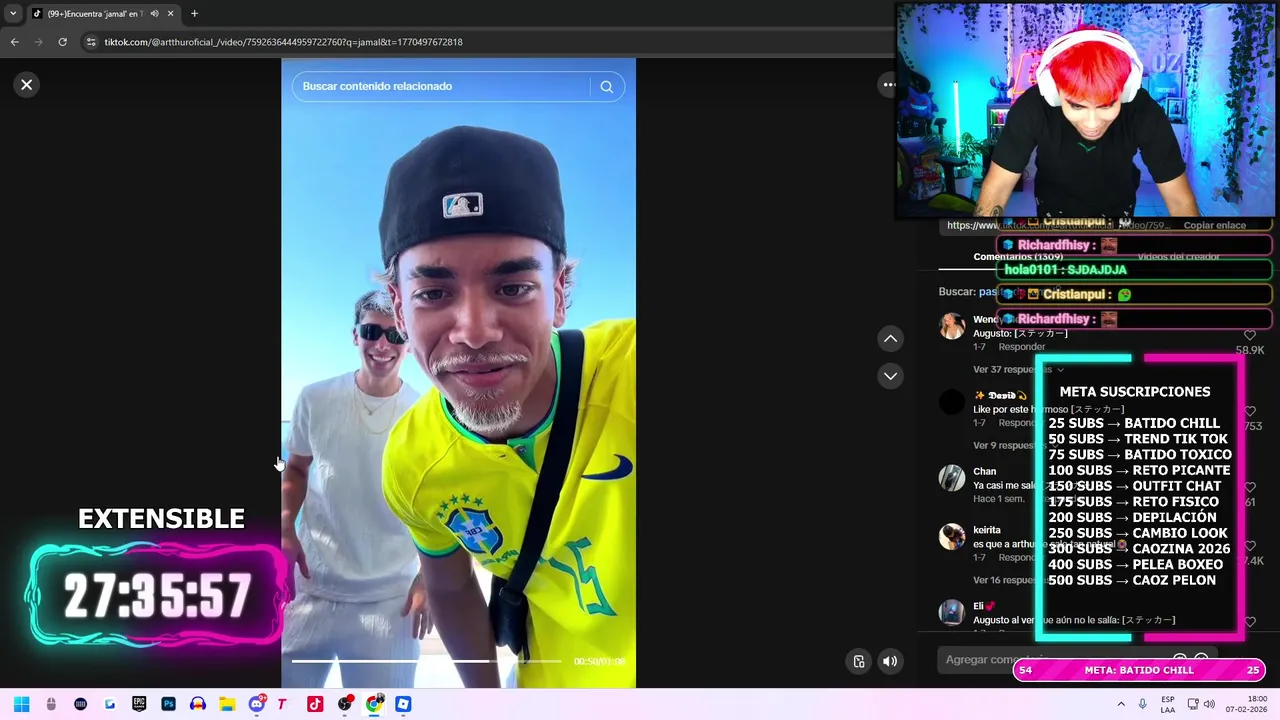Open the tab search dropdown arrow
Image resolution: width=1280 pixels, height=720 pixels.
[x=12, y=14]
